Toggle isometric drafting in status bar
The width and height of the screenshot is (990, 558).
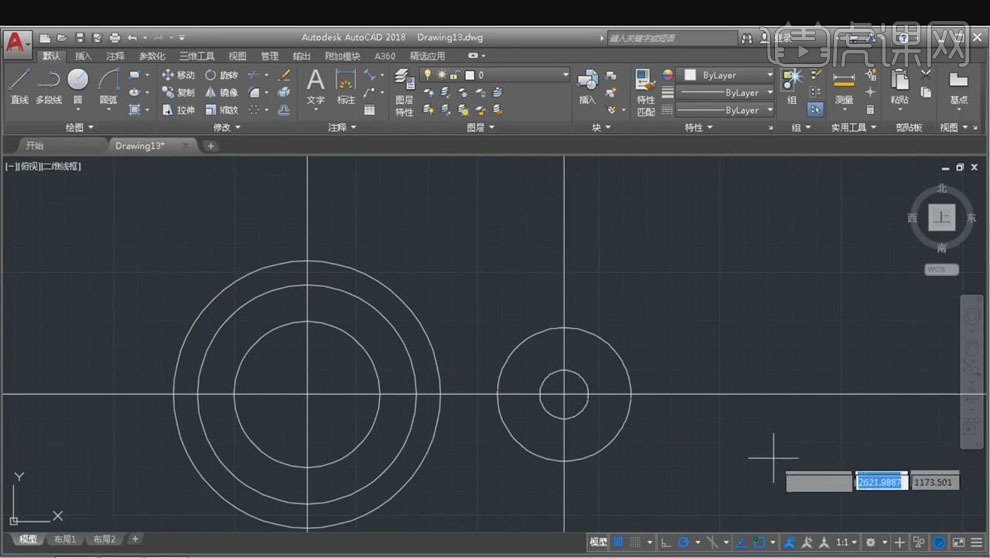(712, 542)
